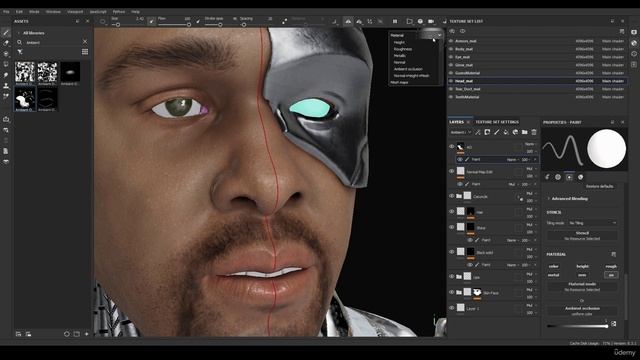Select the Smudge tool
640x360 pixels.
(6, 75)
